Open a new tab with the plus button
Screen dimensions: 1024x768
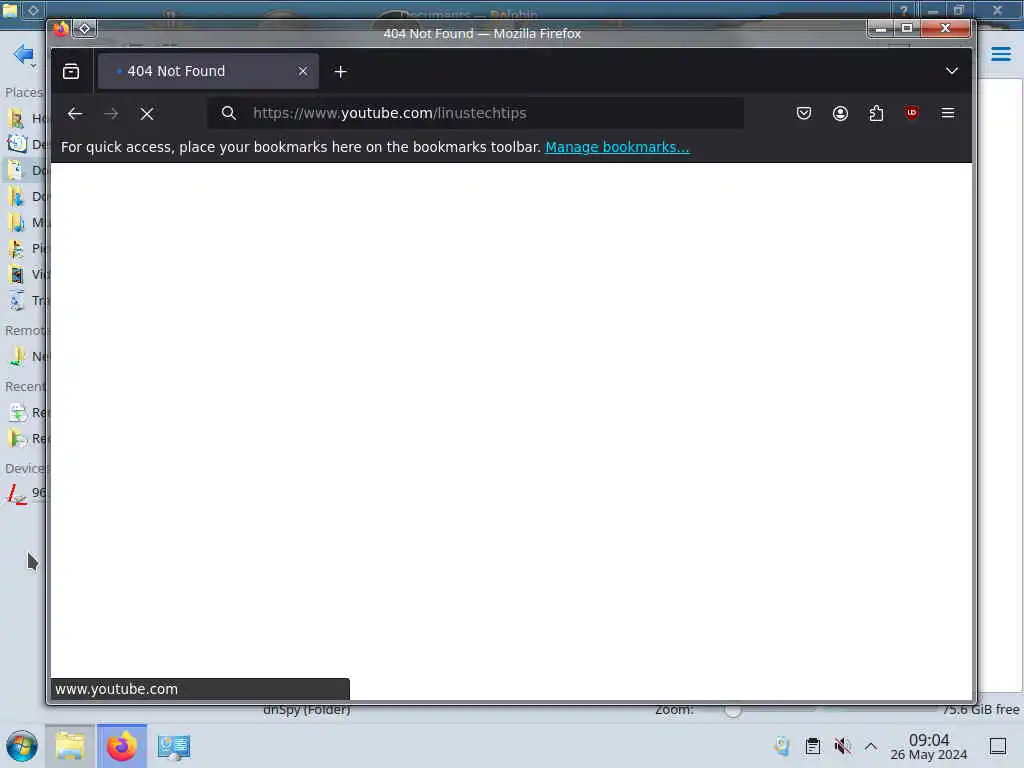pyautogui.click(x=340, y=71)
